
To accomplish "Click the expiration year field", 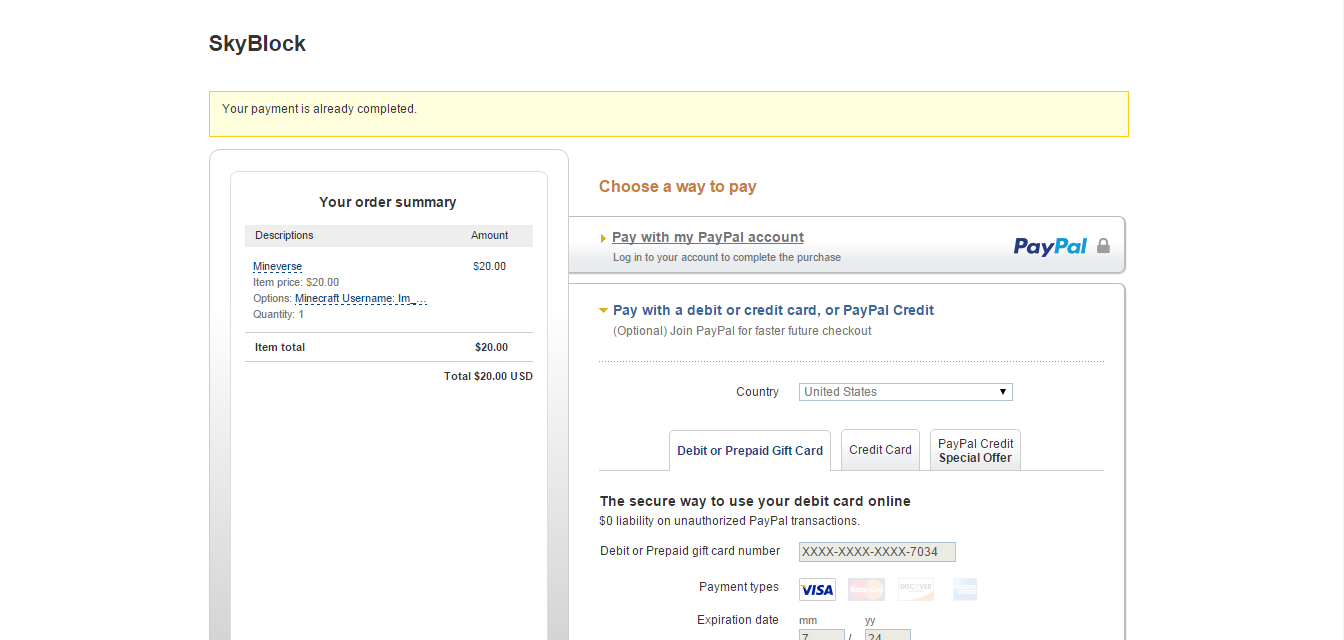I will pos(887,635).
